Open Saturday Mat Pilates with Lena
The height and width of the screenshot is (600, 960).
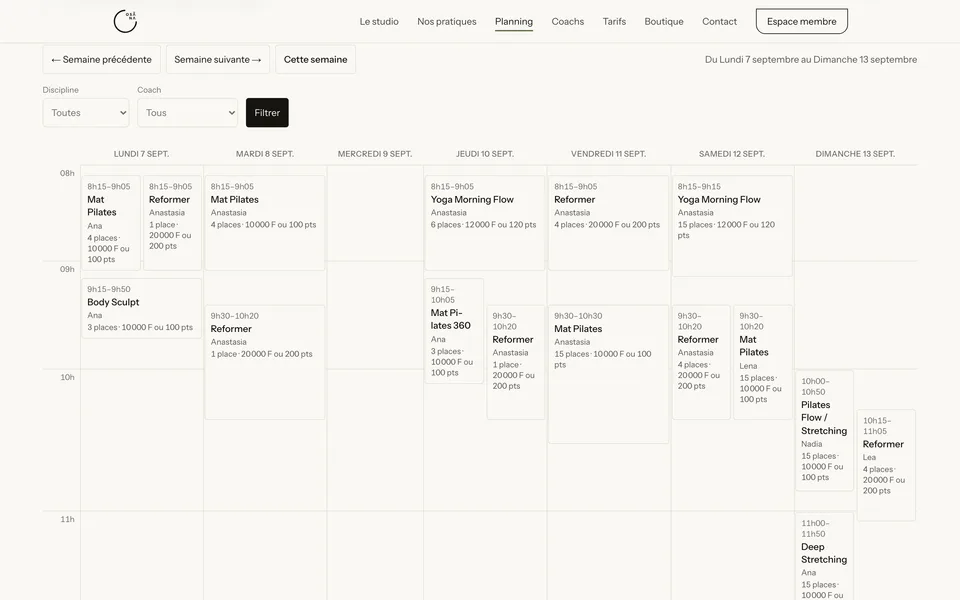pyautogui.click(x=763, y=362)
